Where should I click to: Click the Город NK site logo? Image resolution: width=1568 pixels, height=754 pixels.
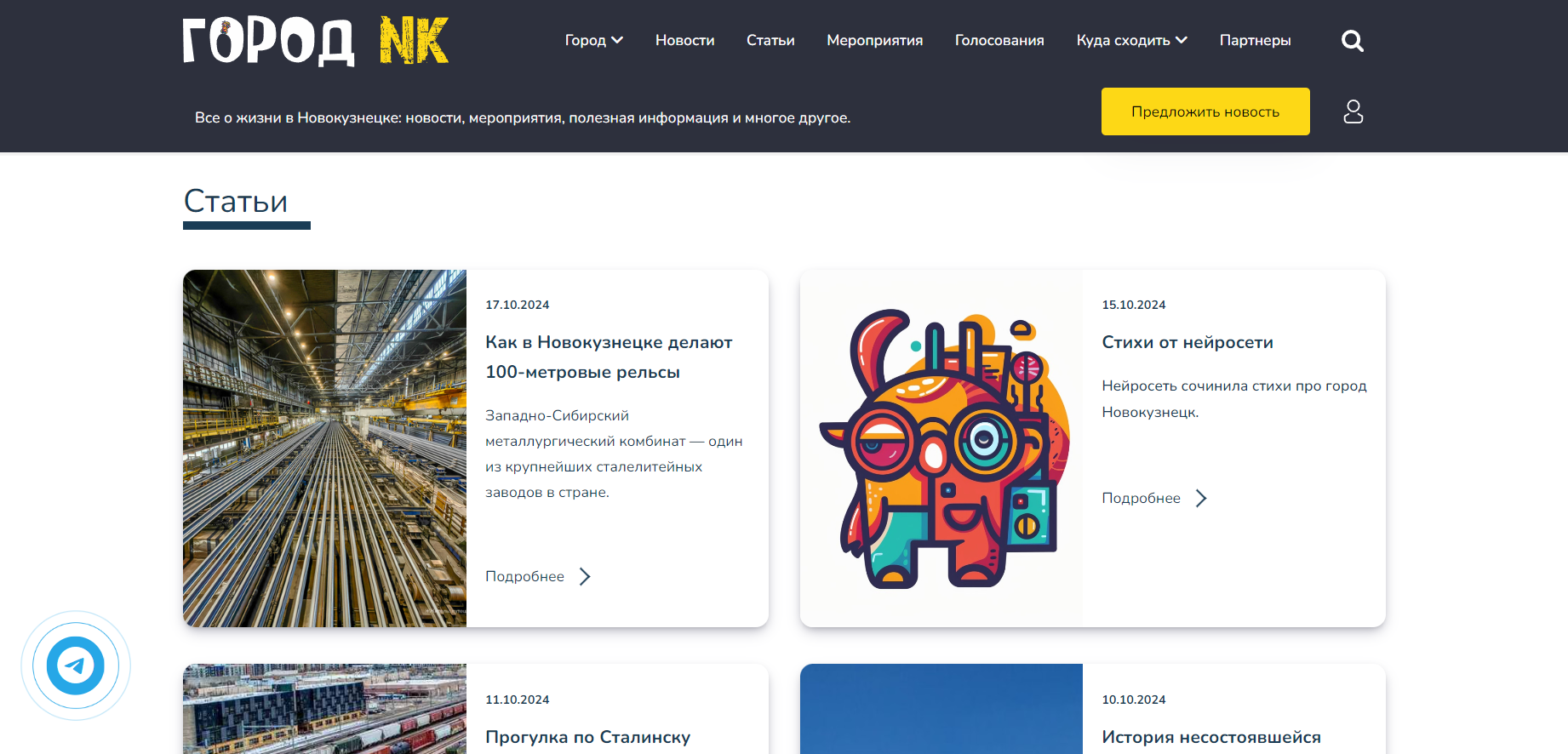coord(315,41)
